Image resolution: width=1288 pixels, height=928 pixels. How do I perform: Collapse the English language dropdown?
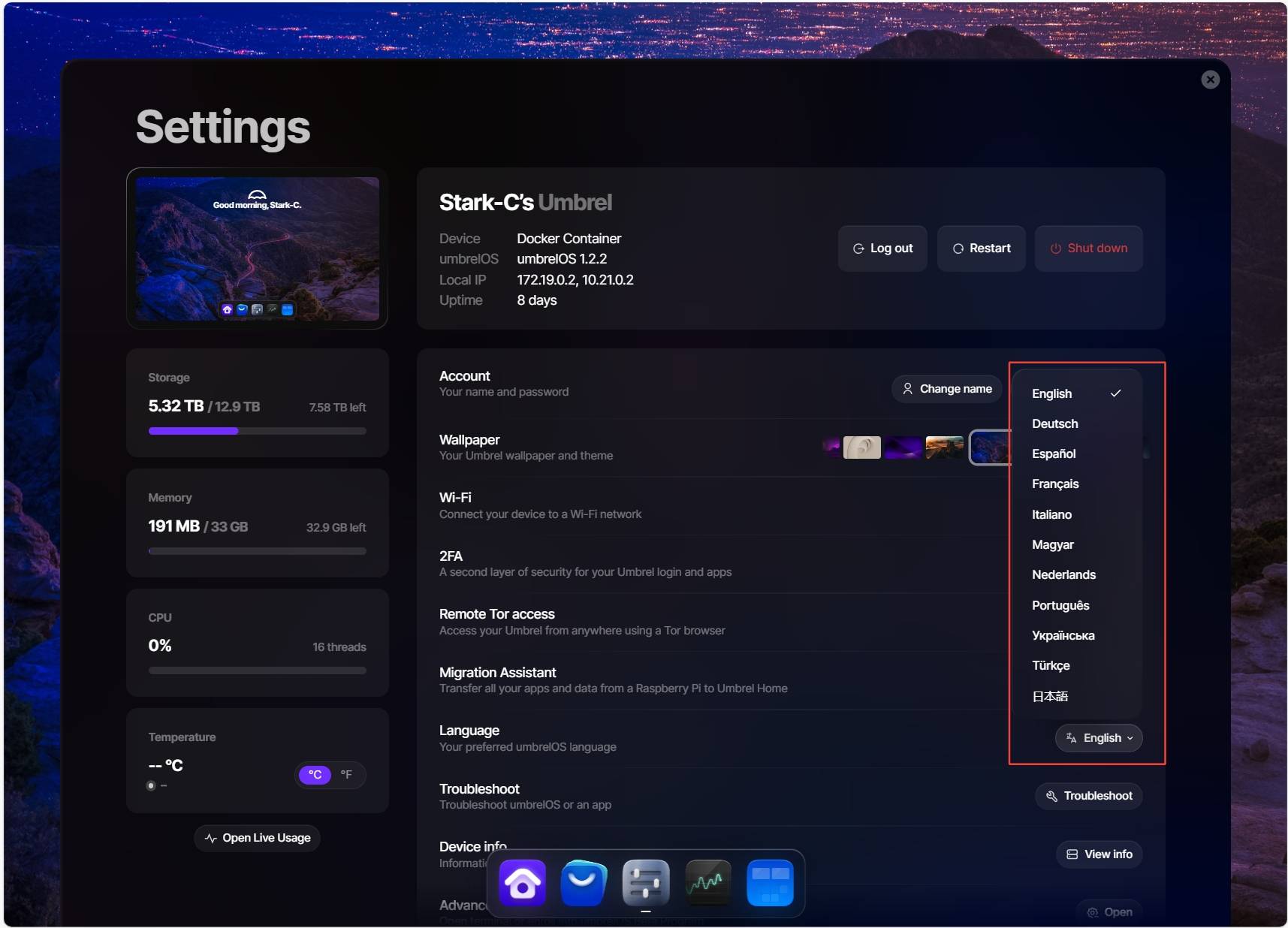[1099, 738]
